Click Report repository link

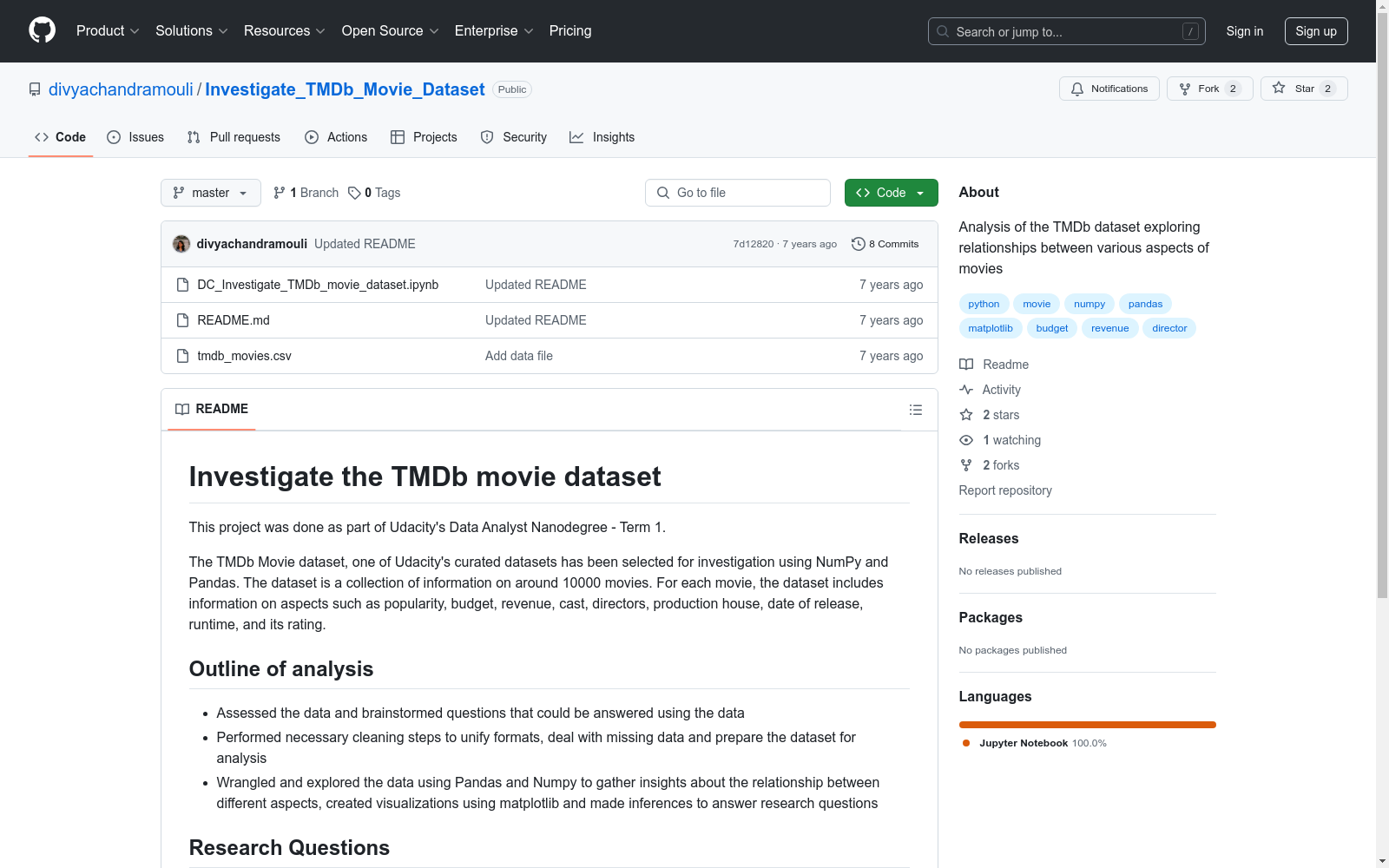point(1005,490)
